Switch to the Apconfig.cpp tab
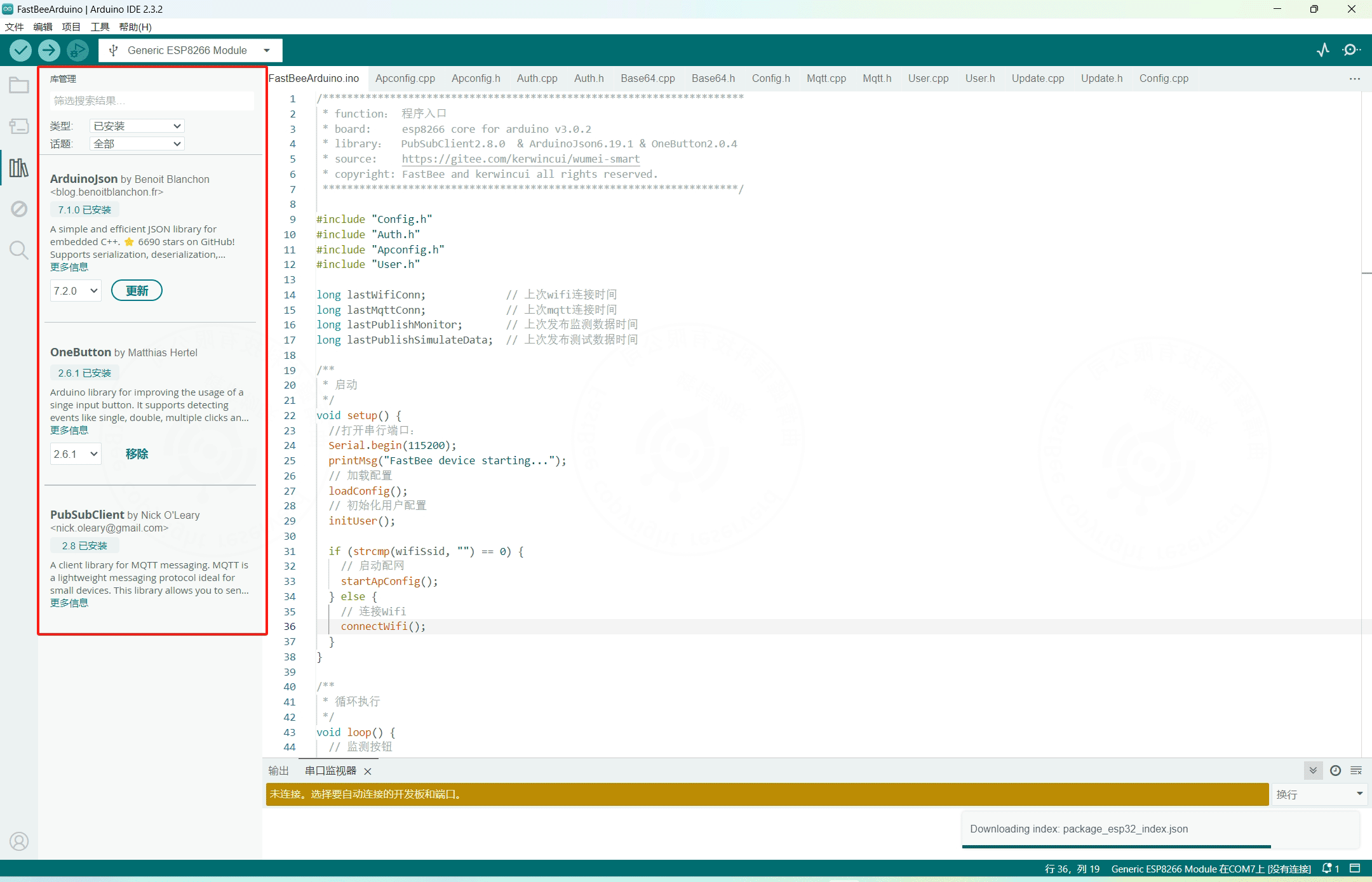Screen dimensions: 1372x882 click(x=405, y=79)
